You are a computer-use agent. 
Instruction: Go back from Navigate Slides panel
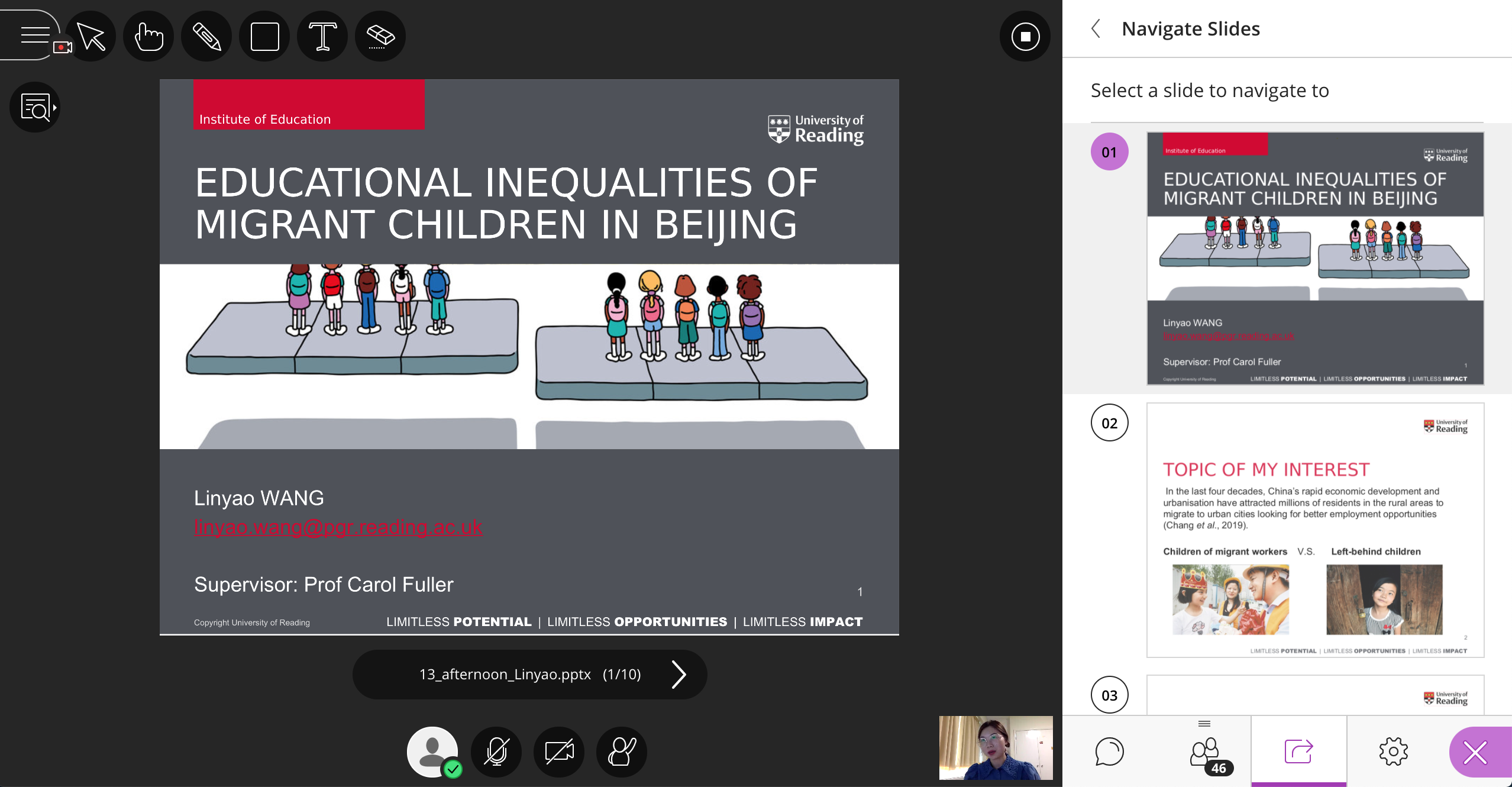(1096, 28)
